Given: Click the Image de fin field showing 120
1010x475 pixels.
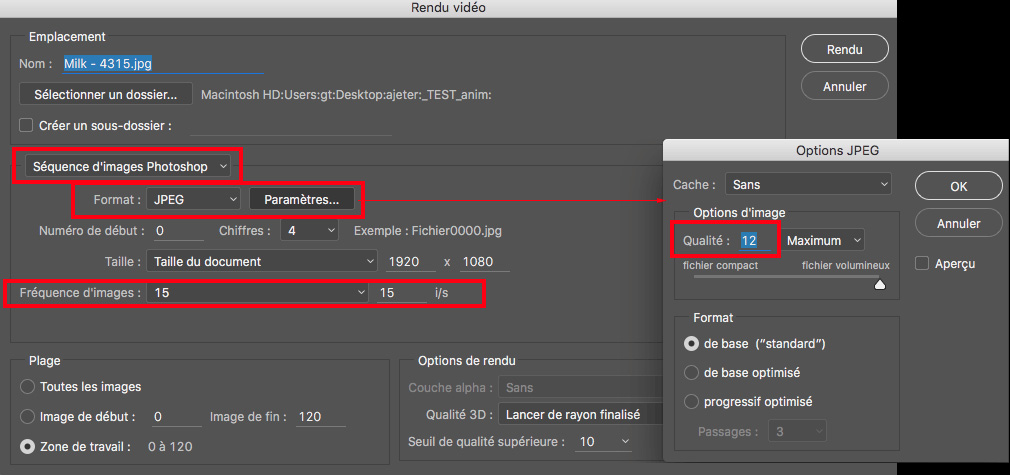Looking at the screenshot, I should 321,416.
